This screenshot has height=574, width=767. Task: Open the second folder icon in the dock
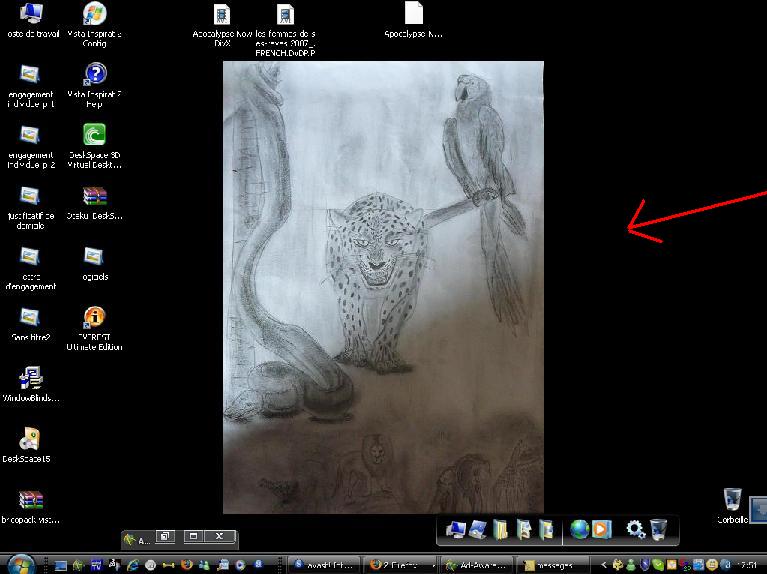pos(524,530)
